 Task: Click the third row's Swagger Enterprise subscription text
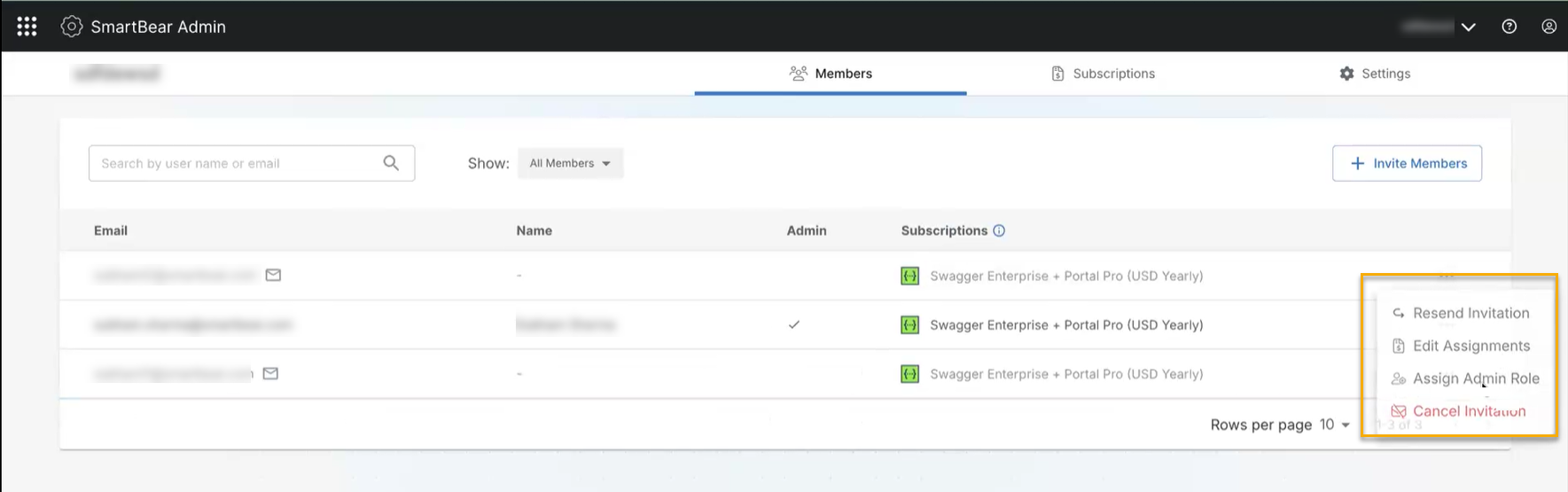(x=1066, y=374)
